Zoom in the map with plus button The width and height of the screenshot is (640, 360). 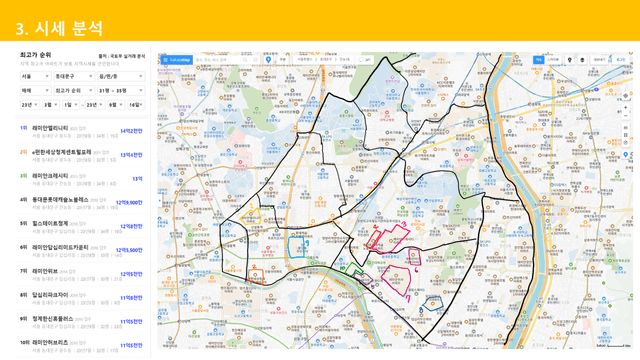625,108
